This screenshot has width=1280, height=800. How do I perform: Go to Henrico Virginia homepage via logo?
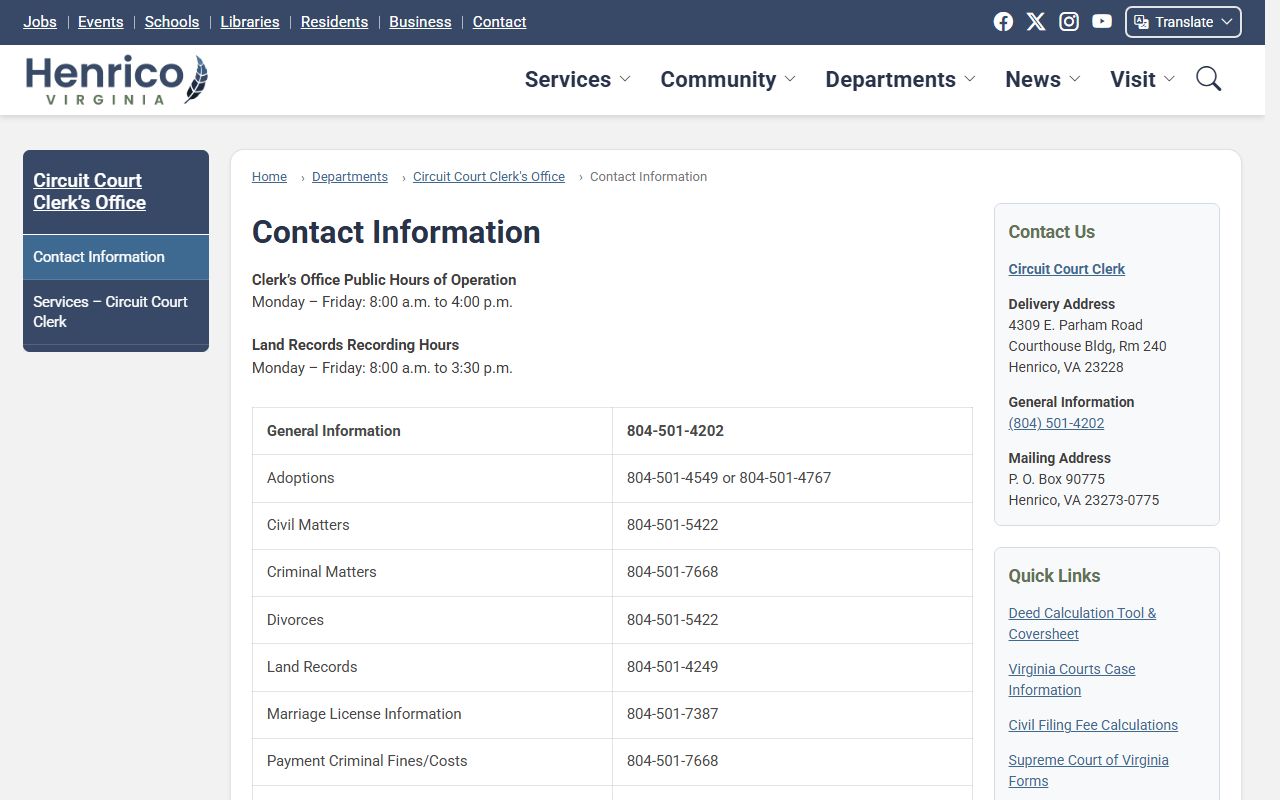tap(116, 80)
